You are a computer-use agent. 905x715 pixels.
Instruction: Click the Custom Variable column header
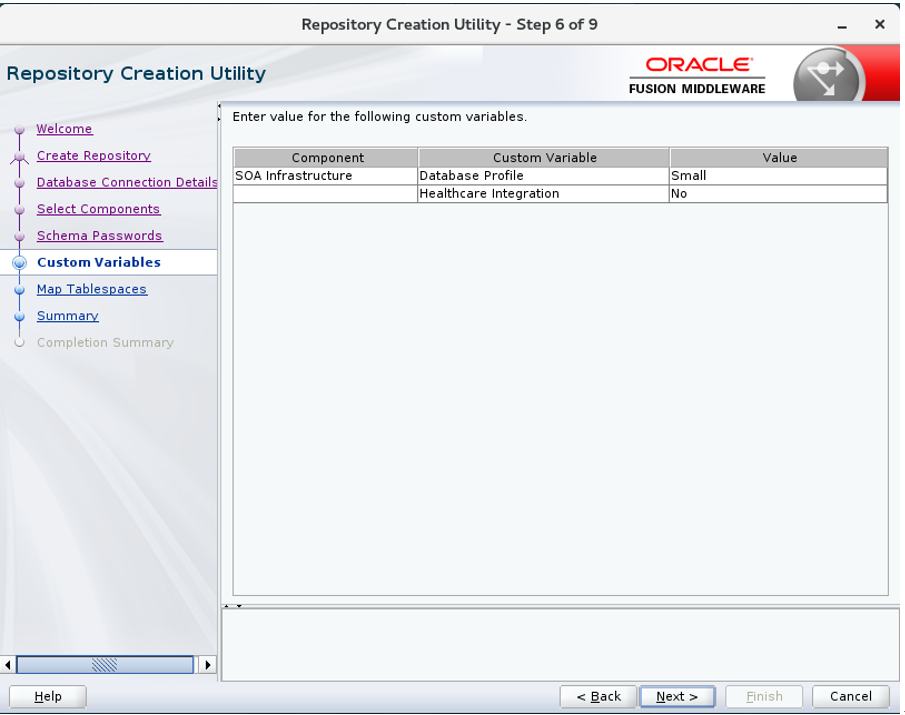tap(544, 158)
